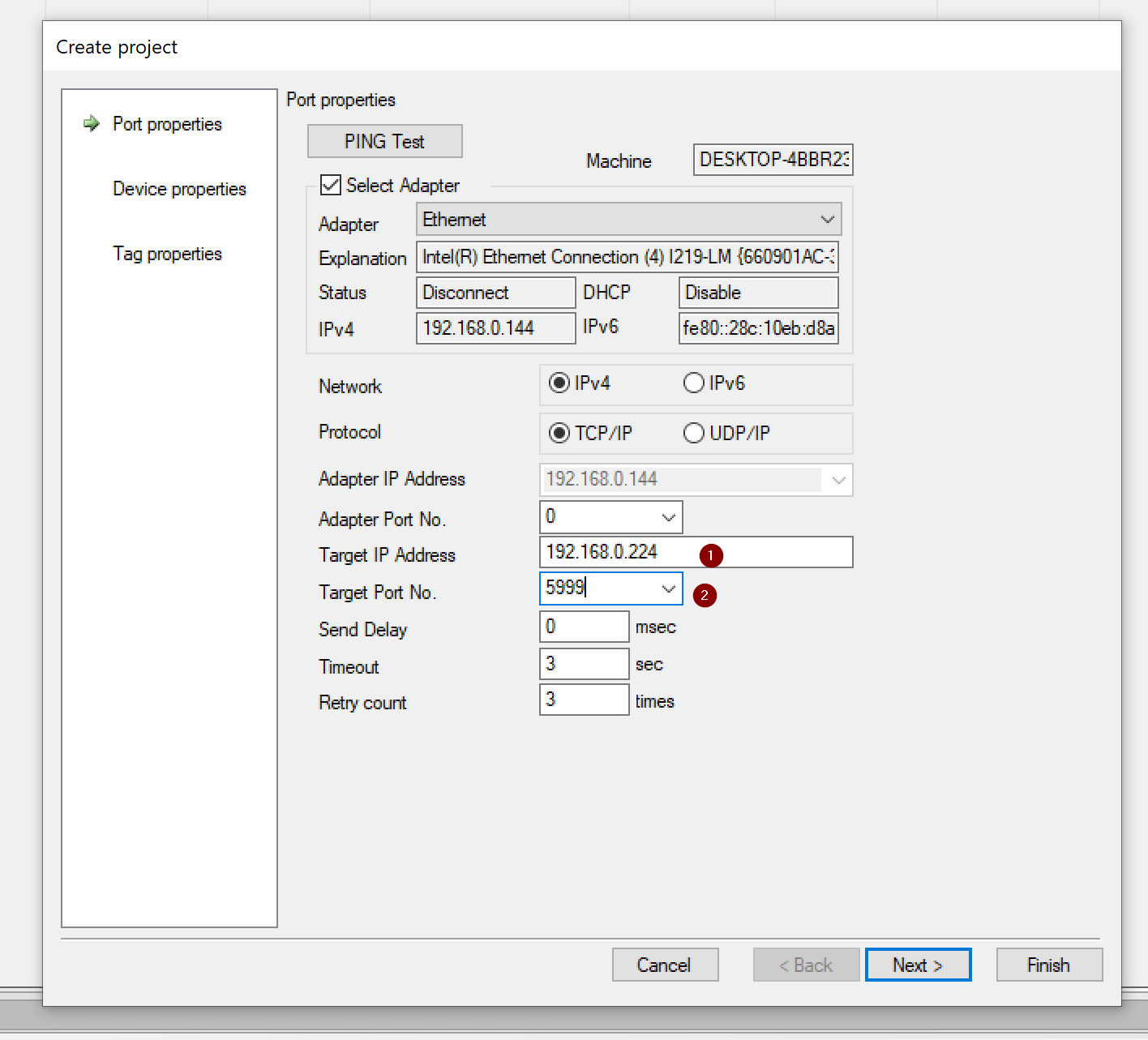This screenshot has width=1148, height=1040.
Task: Switch protocol to UDP/IP
Action: tap(694, 434)
